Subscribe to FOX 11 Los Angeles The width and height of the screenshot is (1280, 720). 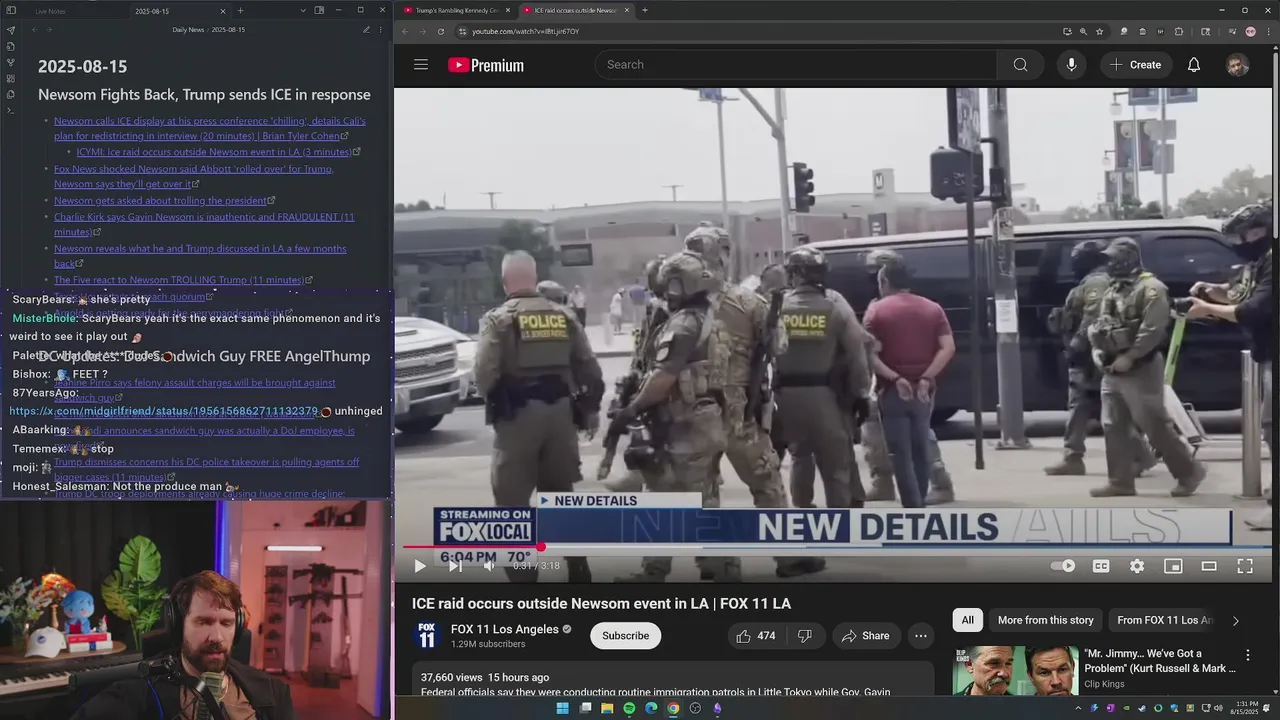[x=625, y=636]
